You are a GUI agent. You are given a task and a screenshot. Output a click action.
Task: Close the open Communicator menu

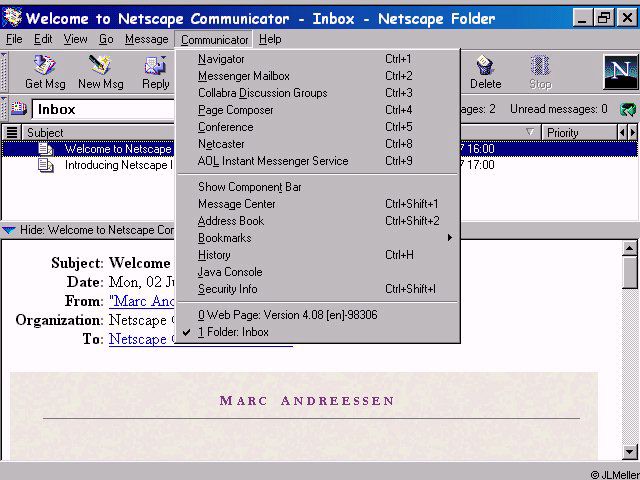click(214, 40)
